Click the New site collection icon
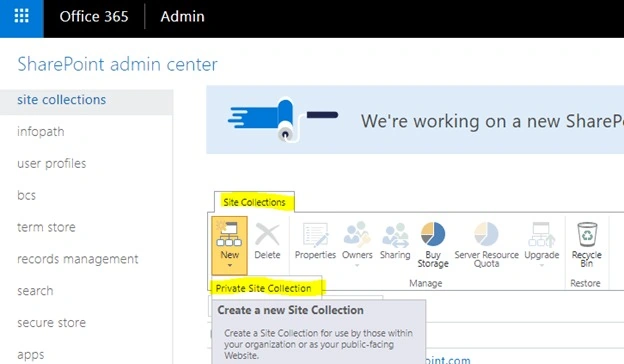Viewport: 624px width, 364px height. 229,235
